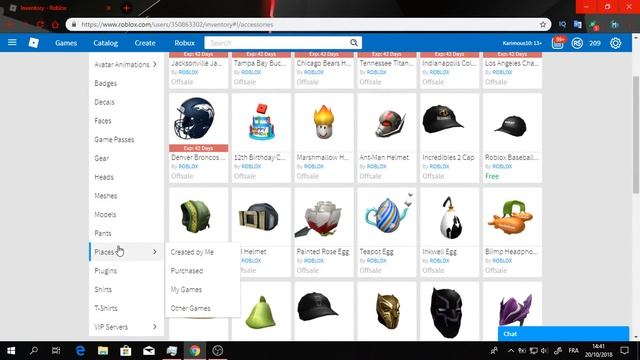
Task: Bookmark page with star icon
Action: (543, 24)
